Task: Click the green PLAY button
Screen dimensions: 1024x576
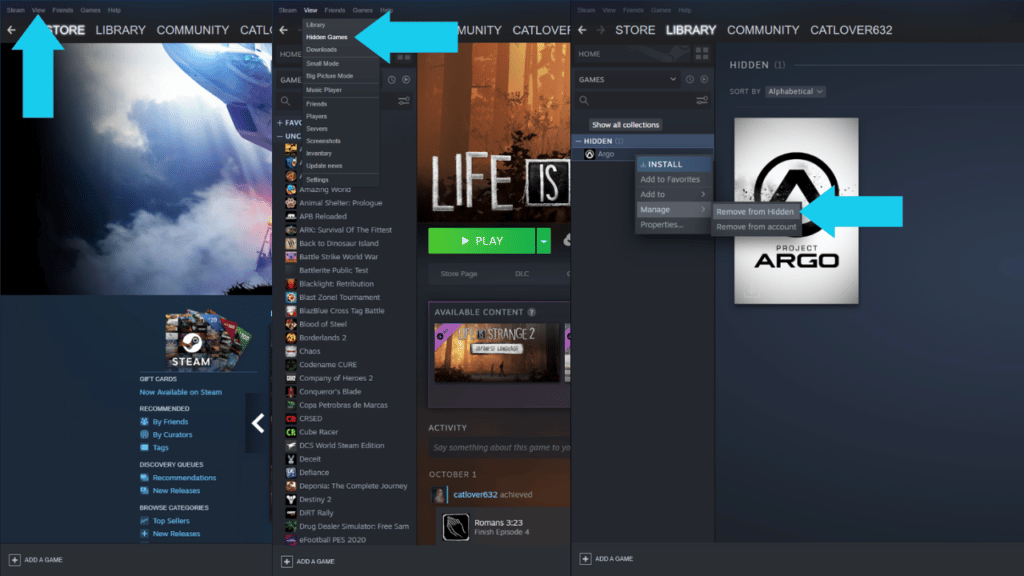Action: tap(481, 241)
